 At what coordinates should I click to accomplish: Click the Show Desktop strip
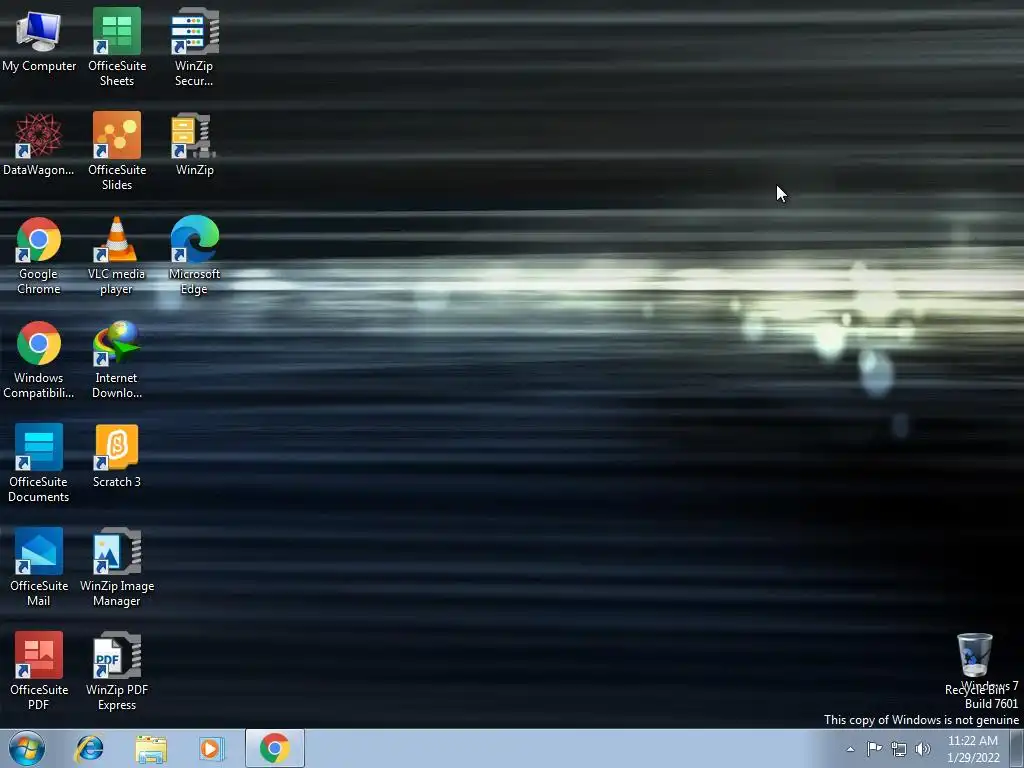tap(1017, 748)
